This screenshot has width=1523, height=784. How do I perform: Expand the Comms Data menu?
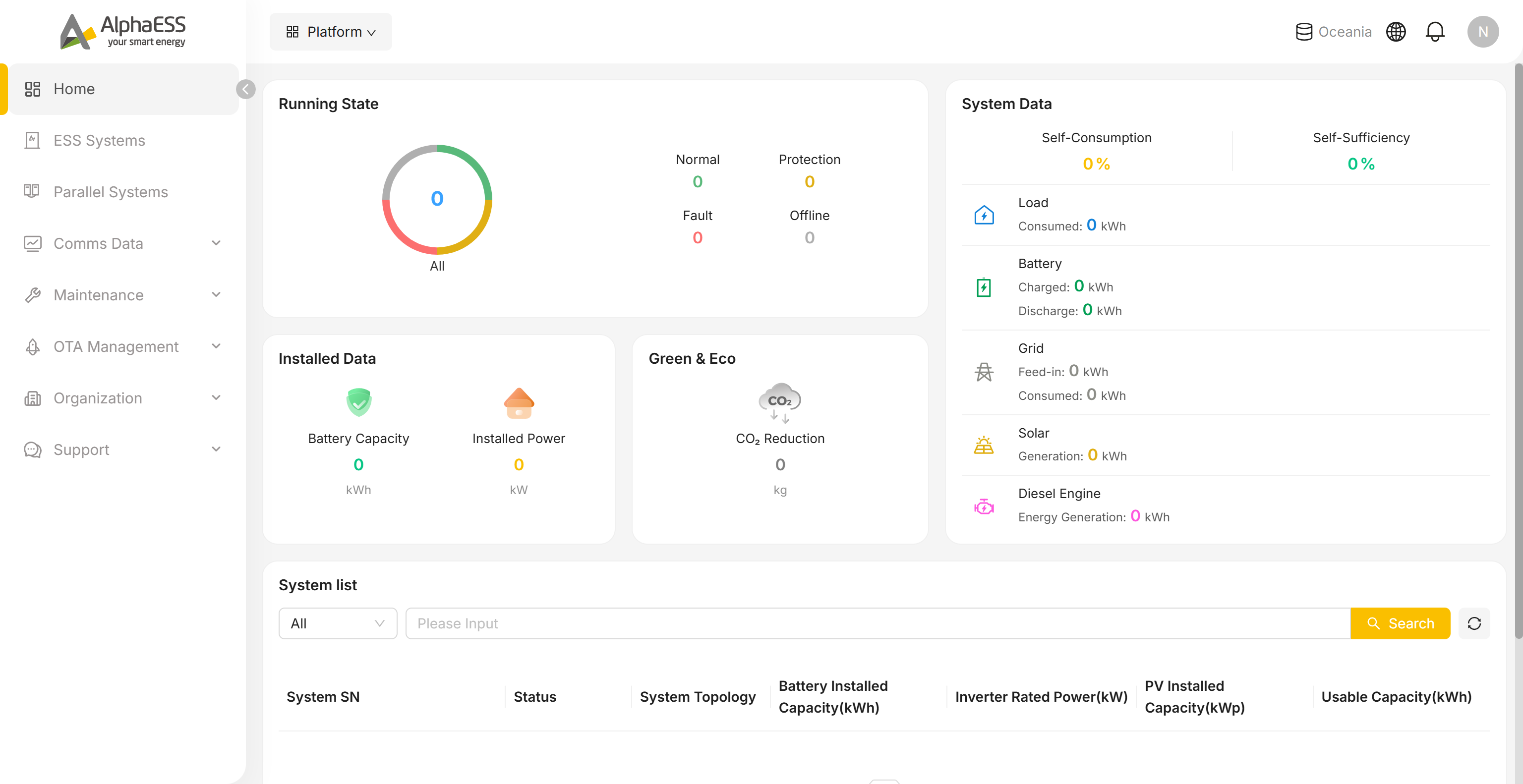(123, 243)
